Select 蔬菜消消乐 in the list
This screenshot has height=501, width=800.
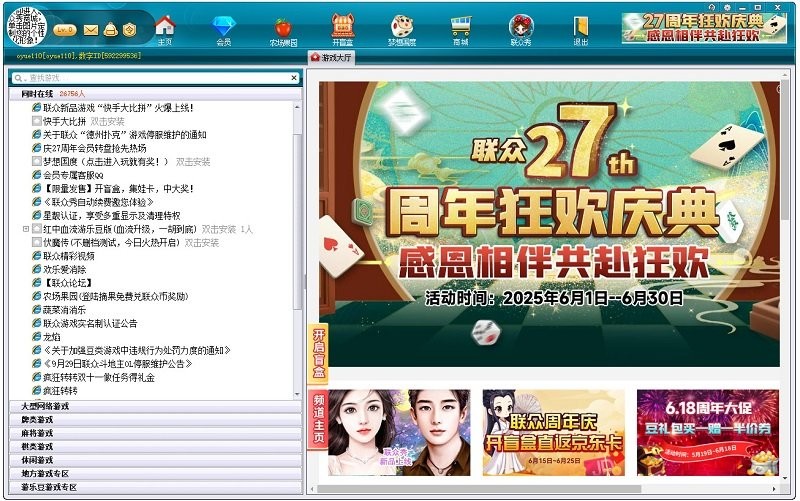click(x=59, y=310)
